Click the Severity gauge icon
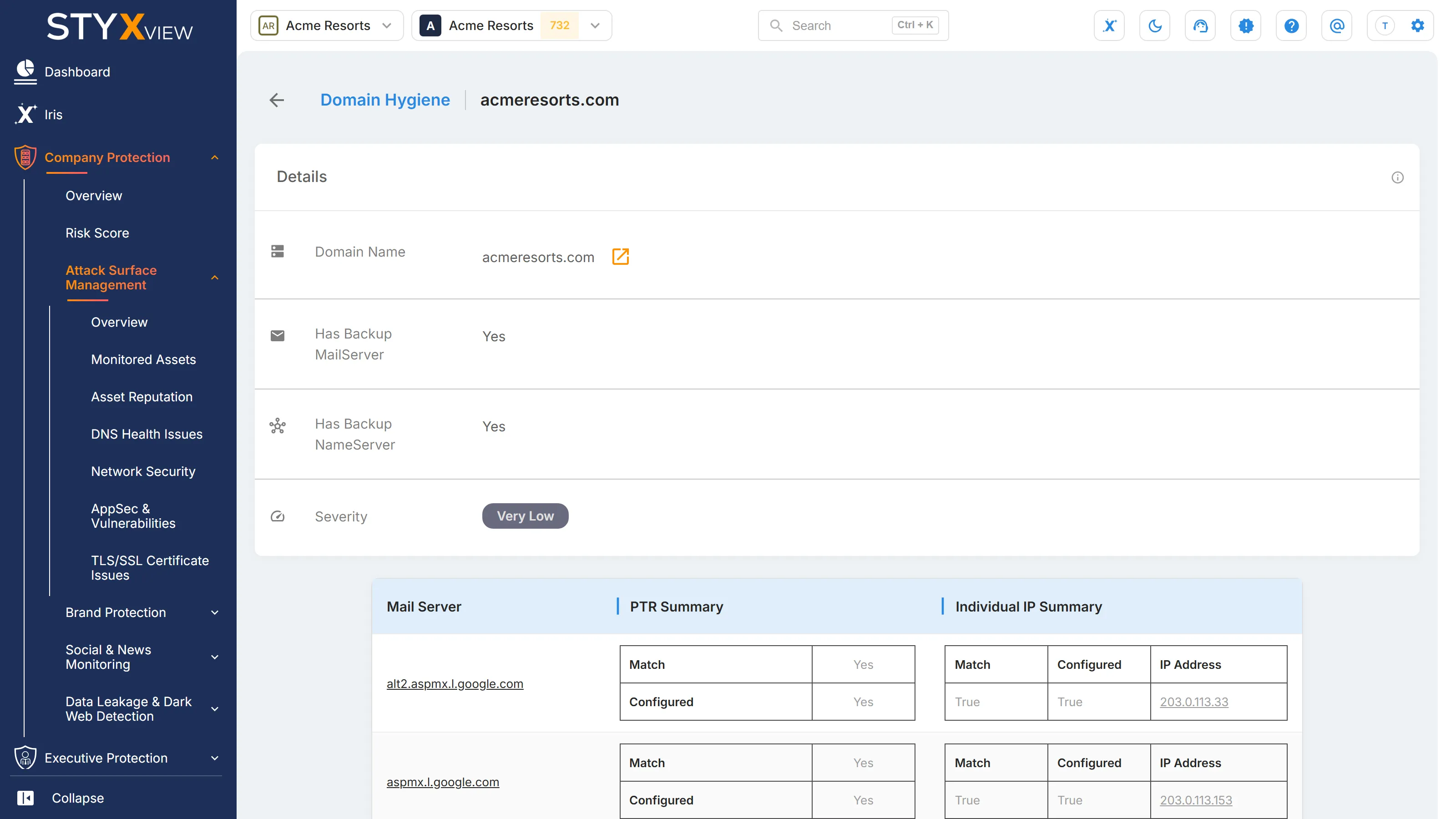The width and height of the screenshot is (1456, 819). point(278,516)
